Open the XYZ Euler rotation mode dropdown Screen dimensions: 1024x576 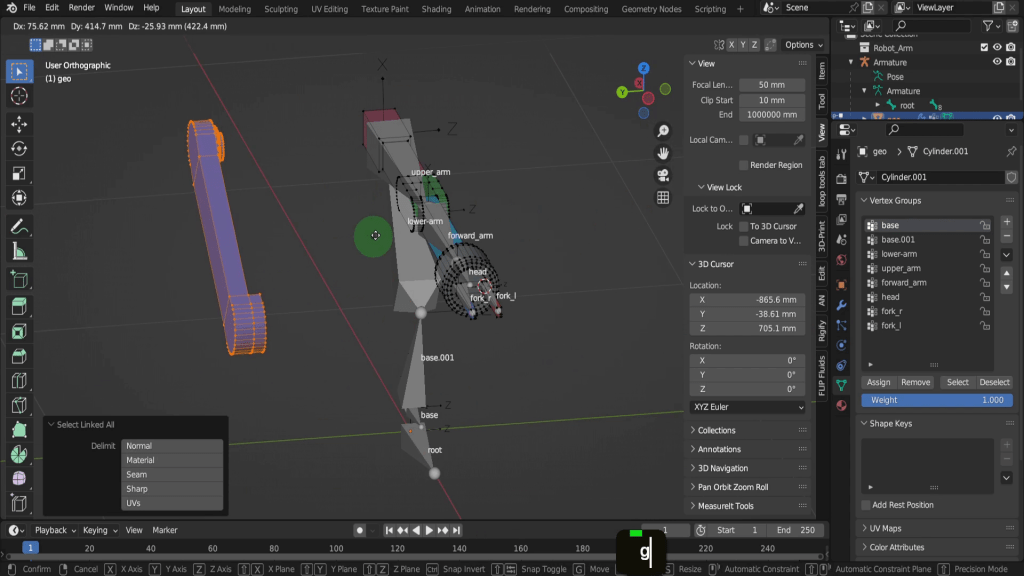[x=747, y=408]
